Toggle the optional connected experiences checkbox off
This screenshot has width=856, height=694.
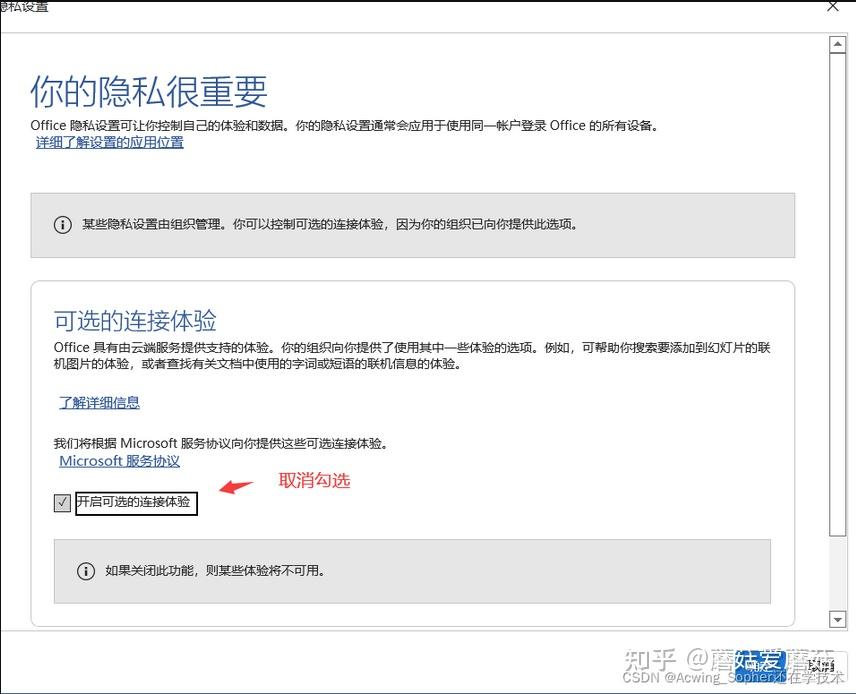[62, 502]
